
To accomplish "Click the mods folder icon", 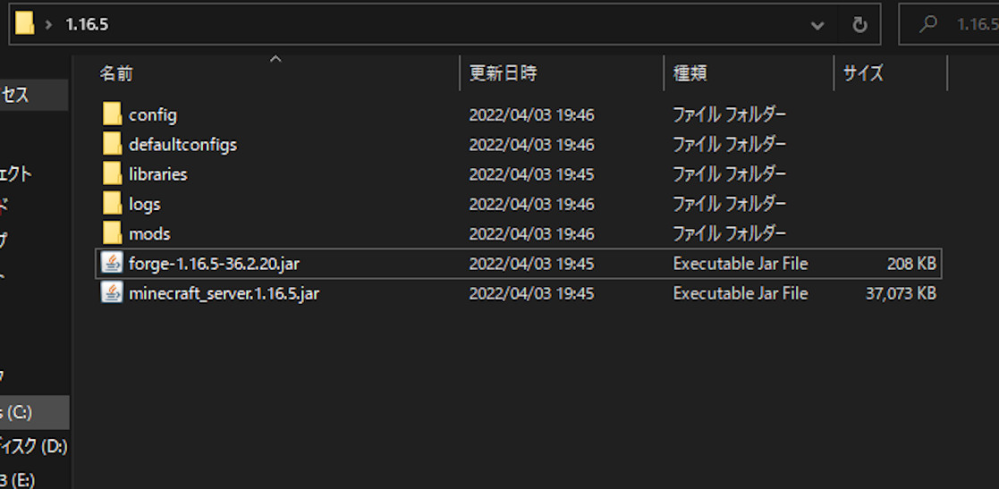I will coord(112,233).
